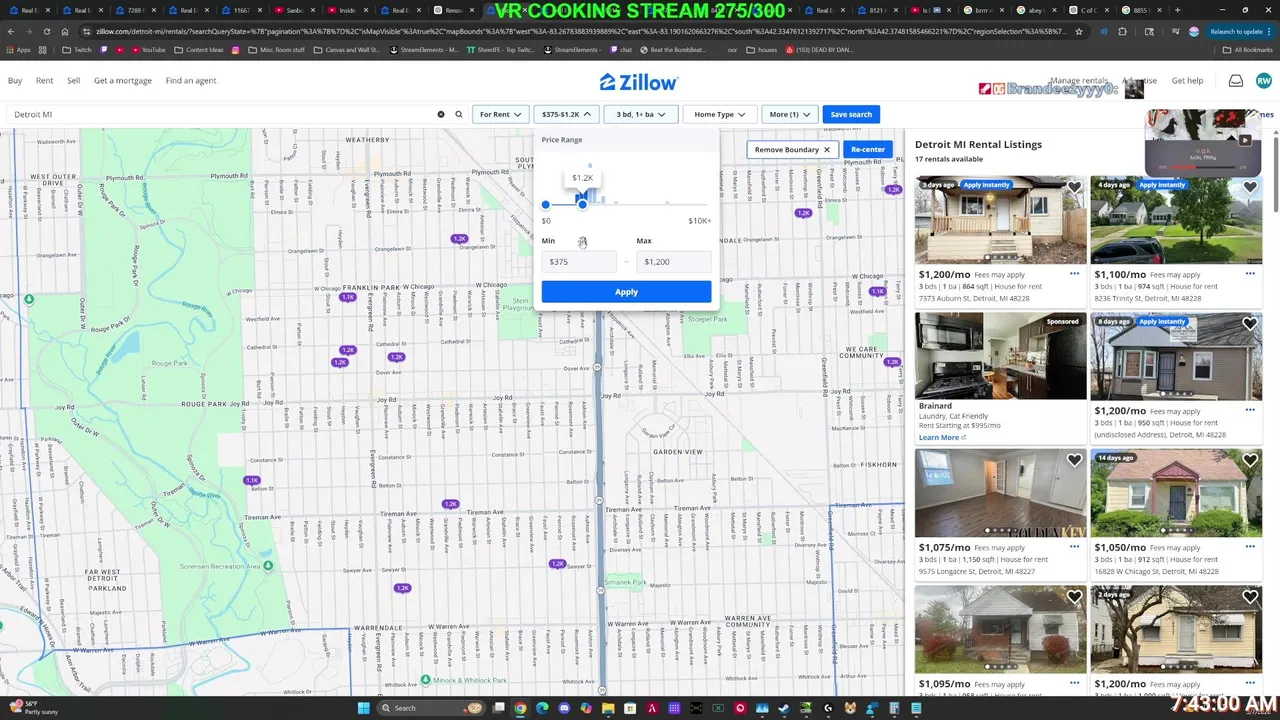The height and width of the screenshot is (720, 1280).
Task: Open Find an agent menu
Action: (x=191, y=81)
